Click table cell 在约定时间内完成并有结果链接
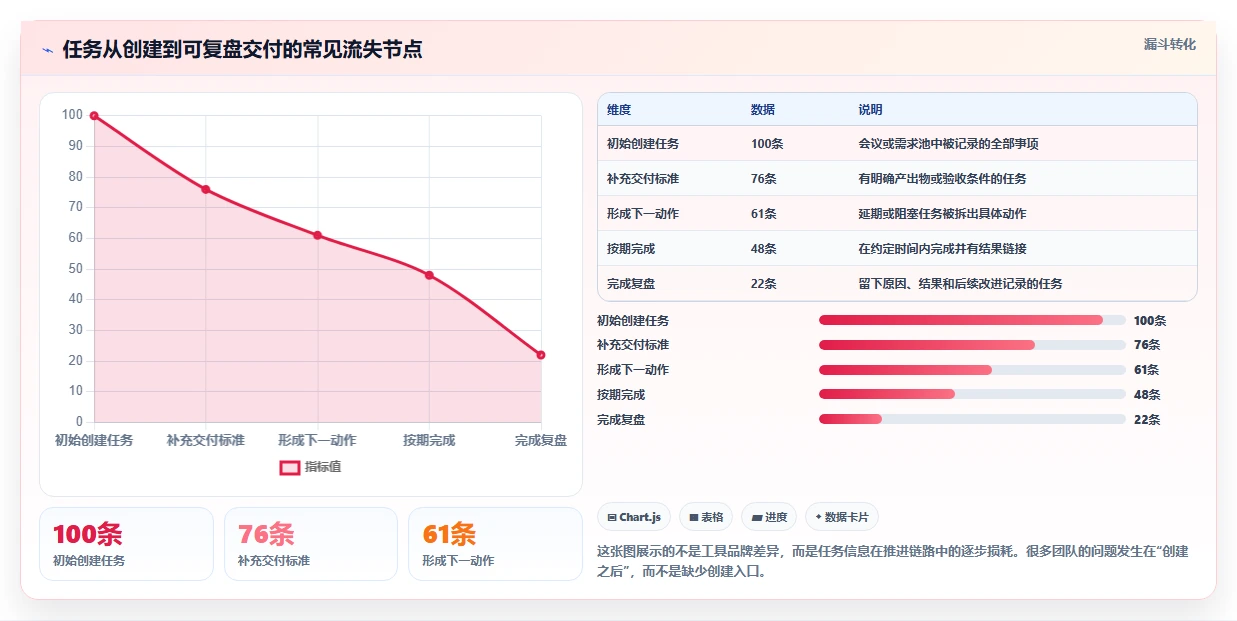 pos(943,249)
